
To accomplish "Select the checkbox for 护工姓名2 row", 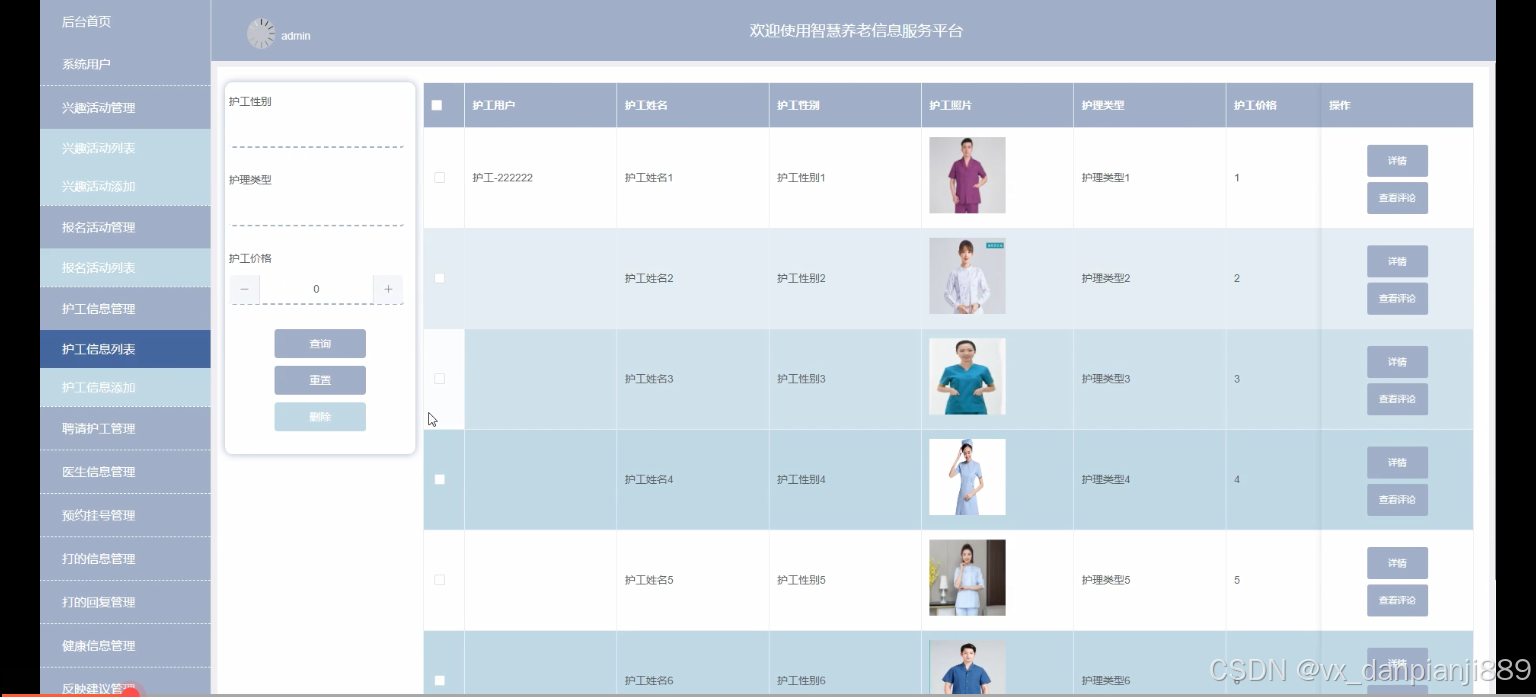I will pos(439,278).
